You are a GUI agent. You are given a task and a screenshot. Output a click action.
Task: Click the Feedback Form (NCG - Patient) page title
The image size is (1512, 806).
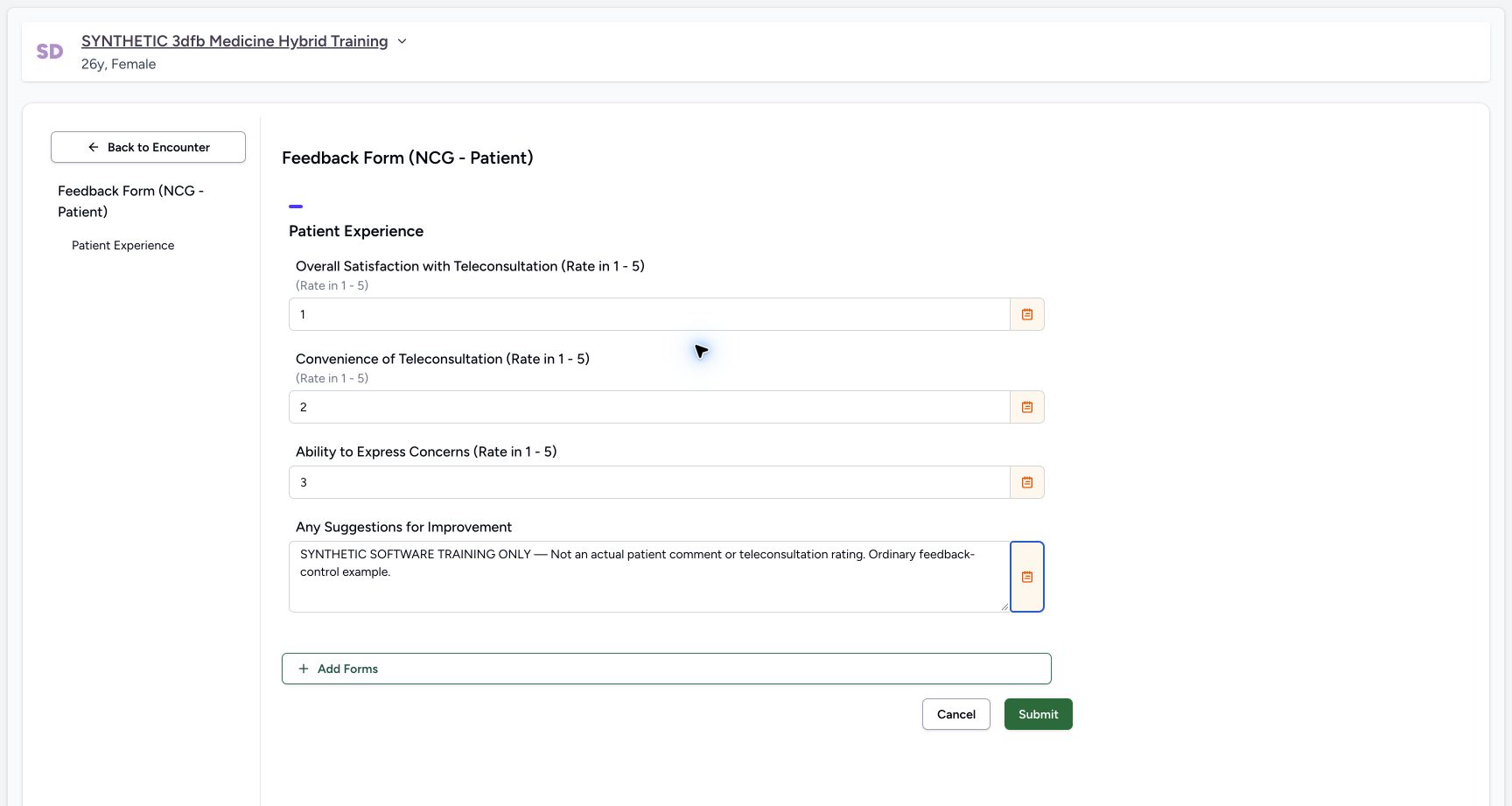point(408,158)
